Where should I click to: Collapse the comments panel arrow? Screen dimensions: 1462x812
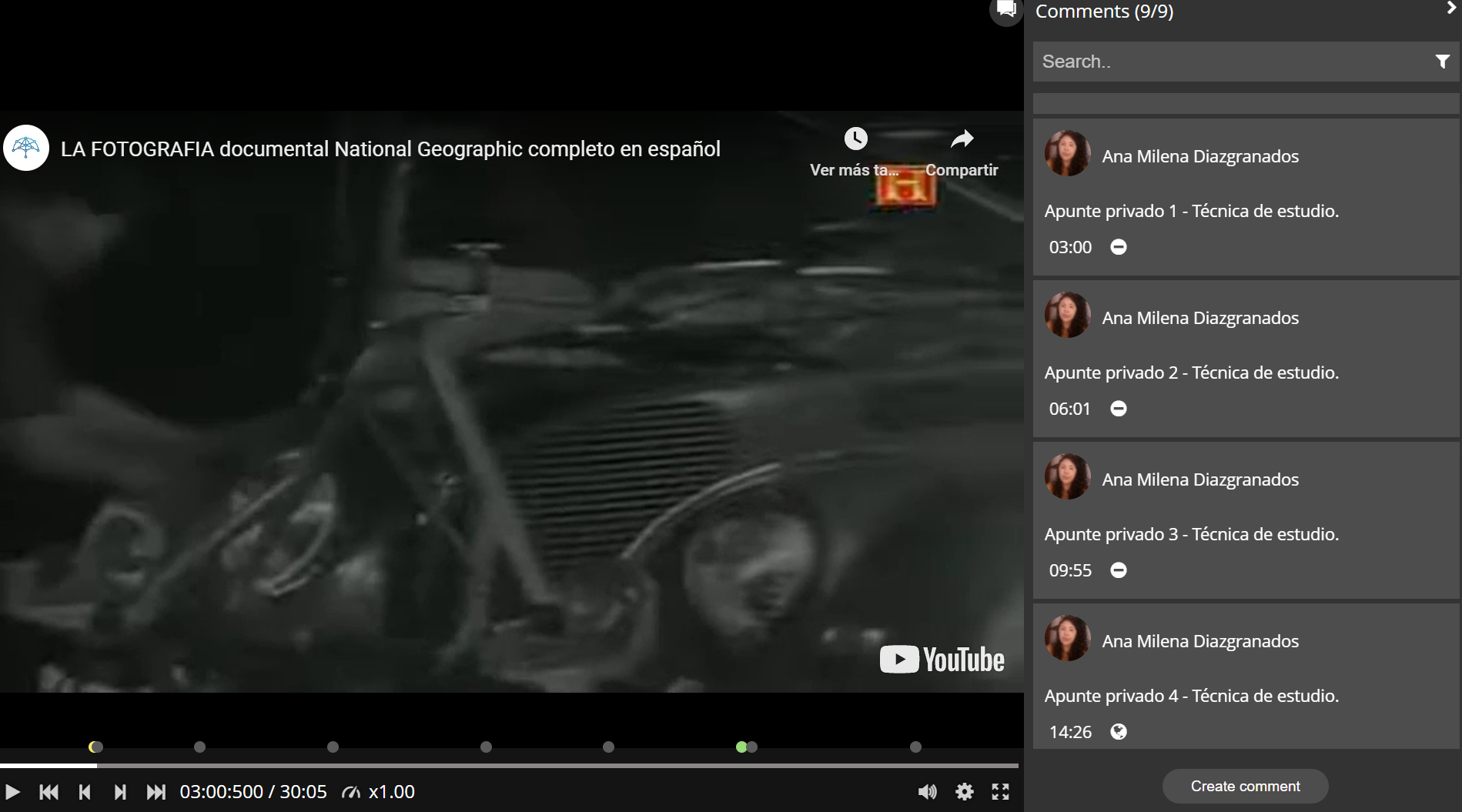(1451, 8)
